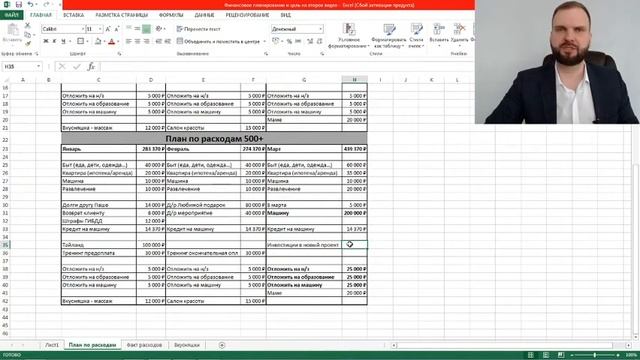Increase decimal places
Viewport: 640px width, 360px height.
pos(310,41)
